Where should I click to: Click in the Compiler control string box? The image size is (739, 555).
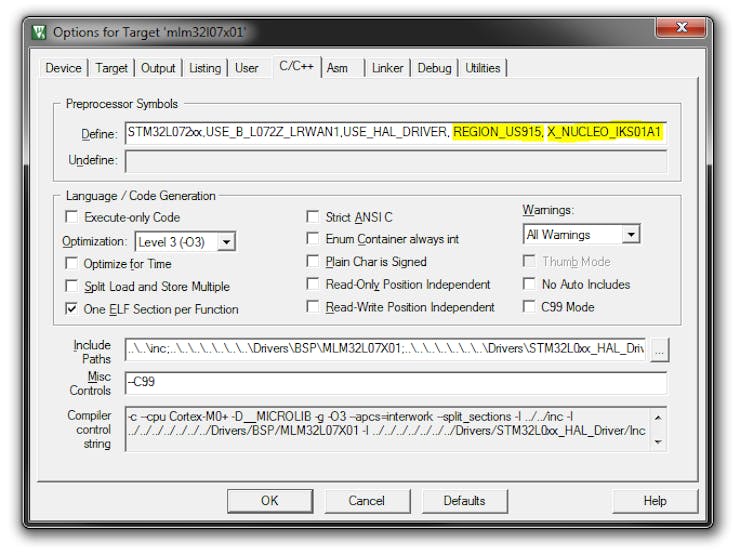tap(387, 429)
